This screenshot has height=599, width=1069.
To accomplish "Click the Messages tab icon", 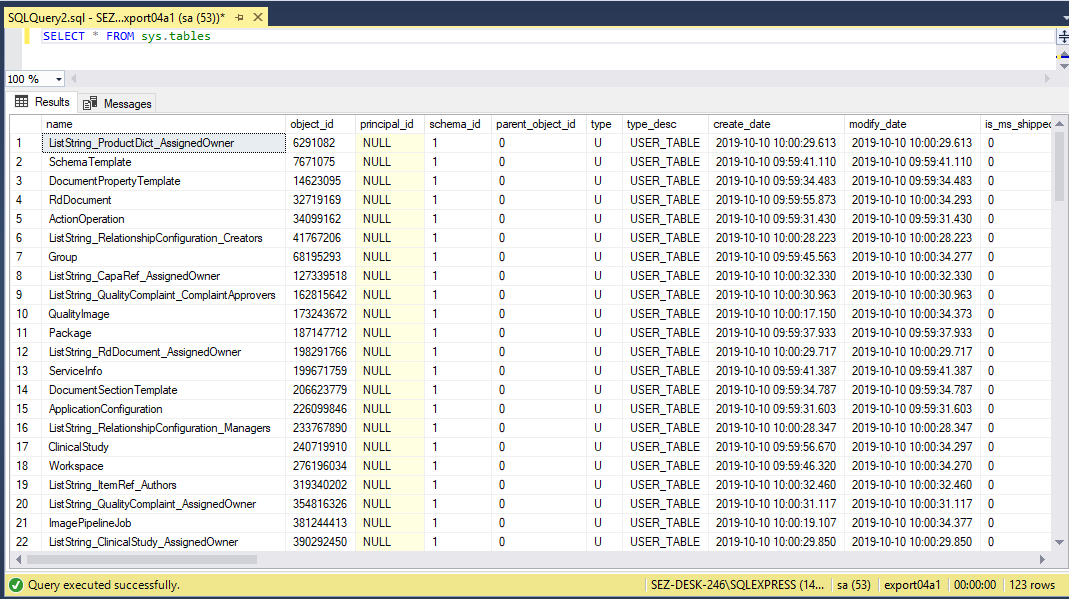I will (x=89, y=102).
